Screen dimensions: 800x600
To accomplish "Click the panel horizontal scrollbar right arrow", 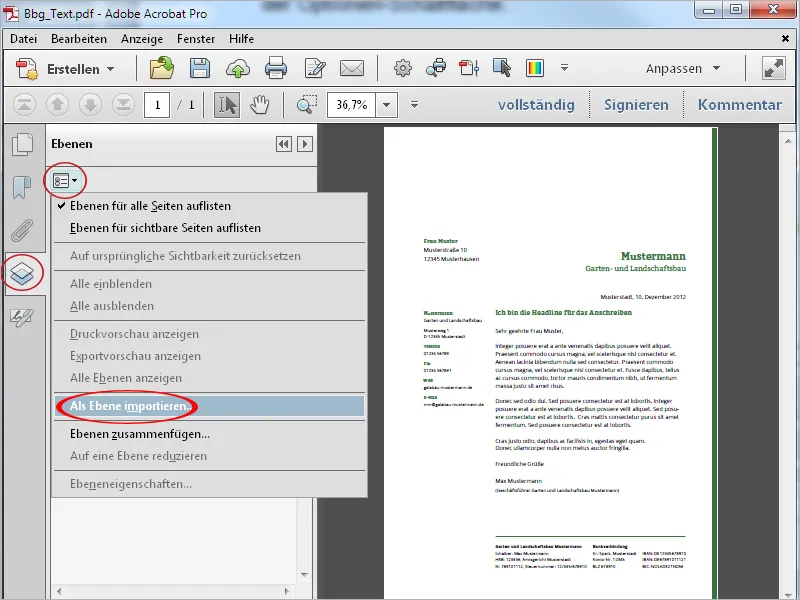I will [286, 591].
